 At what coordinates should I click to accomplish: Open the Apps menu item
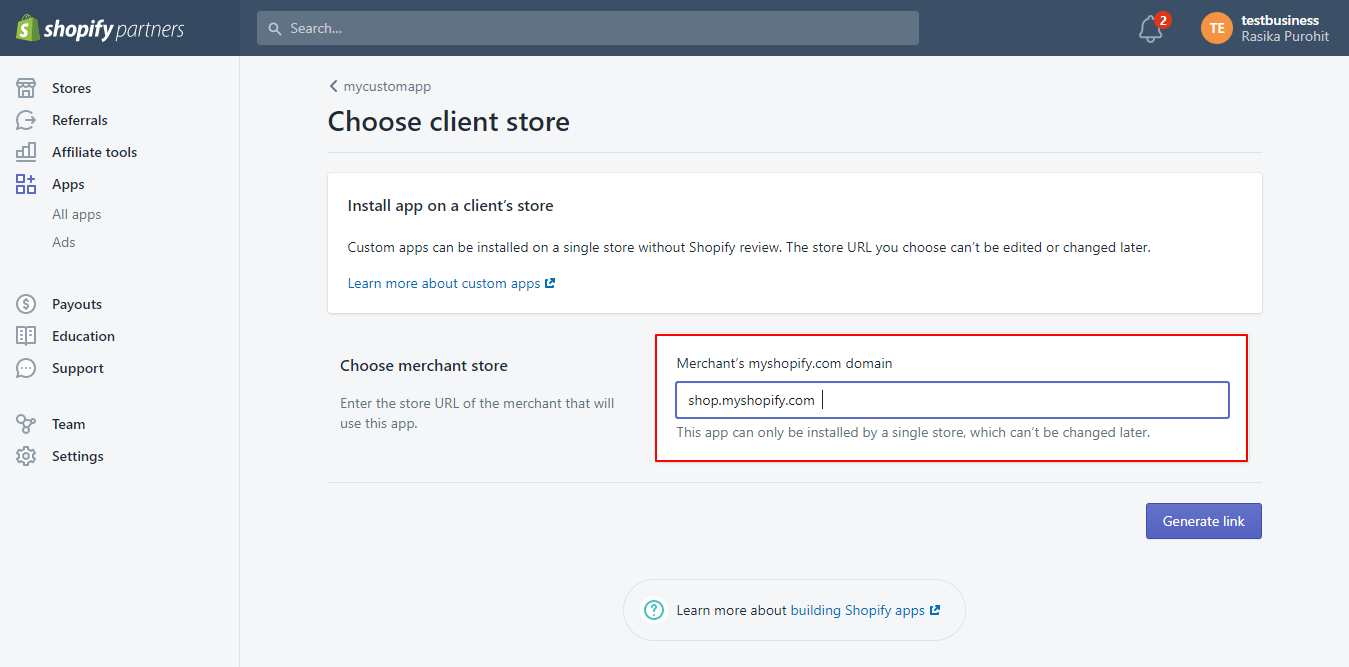coord(68,184)
